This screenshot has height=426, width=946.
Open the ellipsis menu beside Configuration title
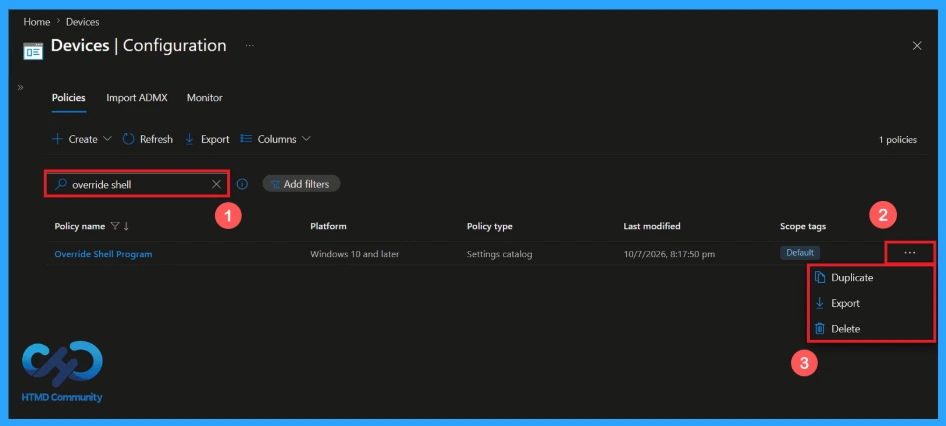(250, 45)
